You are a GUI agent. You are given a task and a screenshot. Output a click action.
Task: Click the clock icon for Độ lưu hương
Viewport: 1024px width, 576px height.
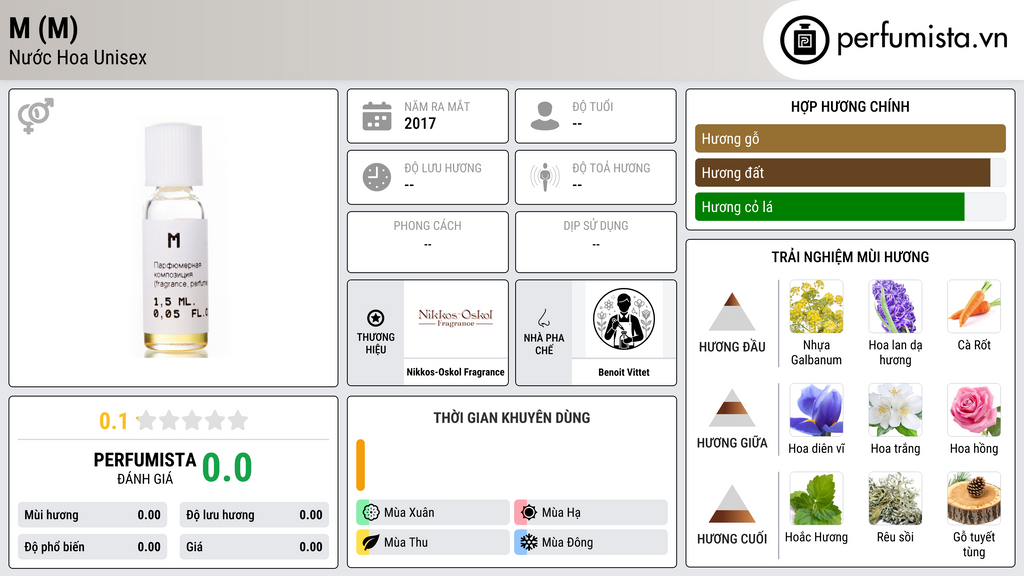pos(377,177)
